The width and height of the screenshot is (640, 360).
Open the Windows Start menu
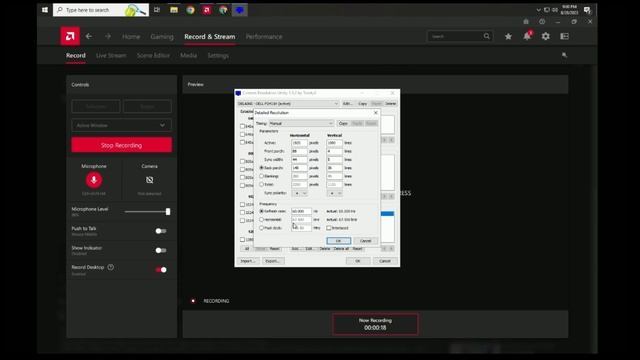coord(45,10)
